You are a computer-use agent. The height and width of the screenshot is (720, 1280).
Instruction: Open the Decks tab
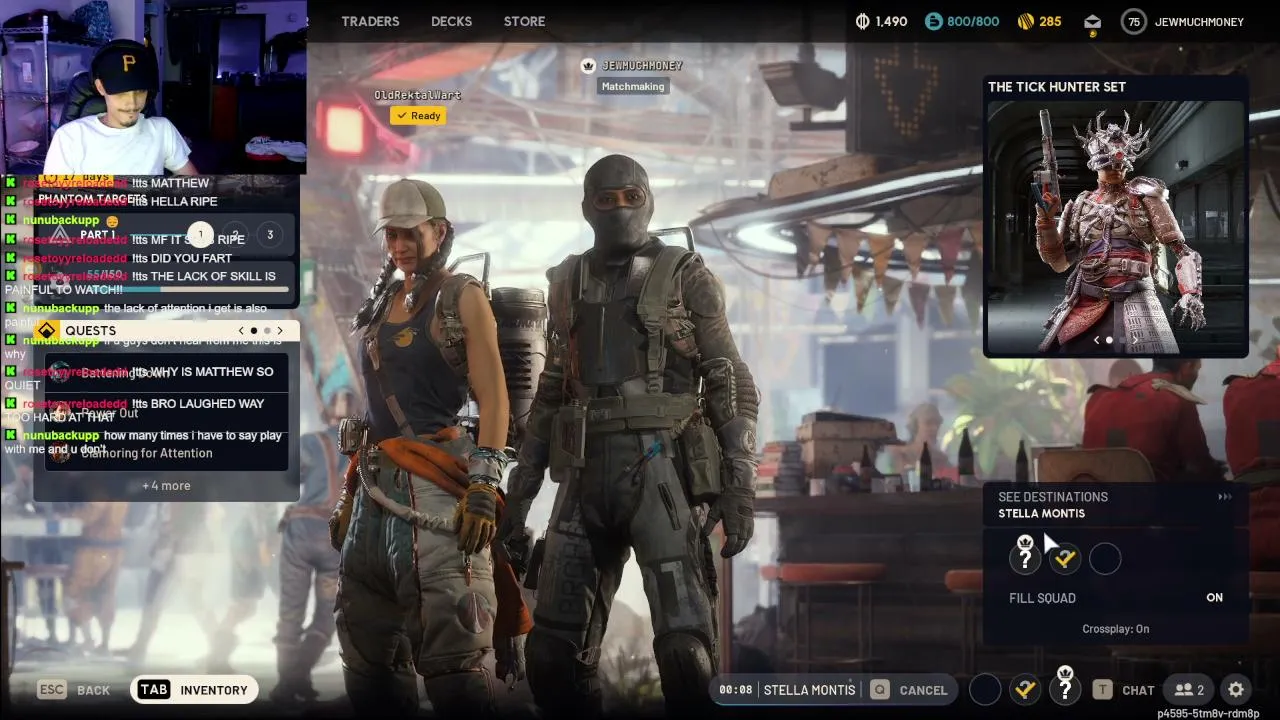tap(451, 21)
